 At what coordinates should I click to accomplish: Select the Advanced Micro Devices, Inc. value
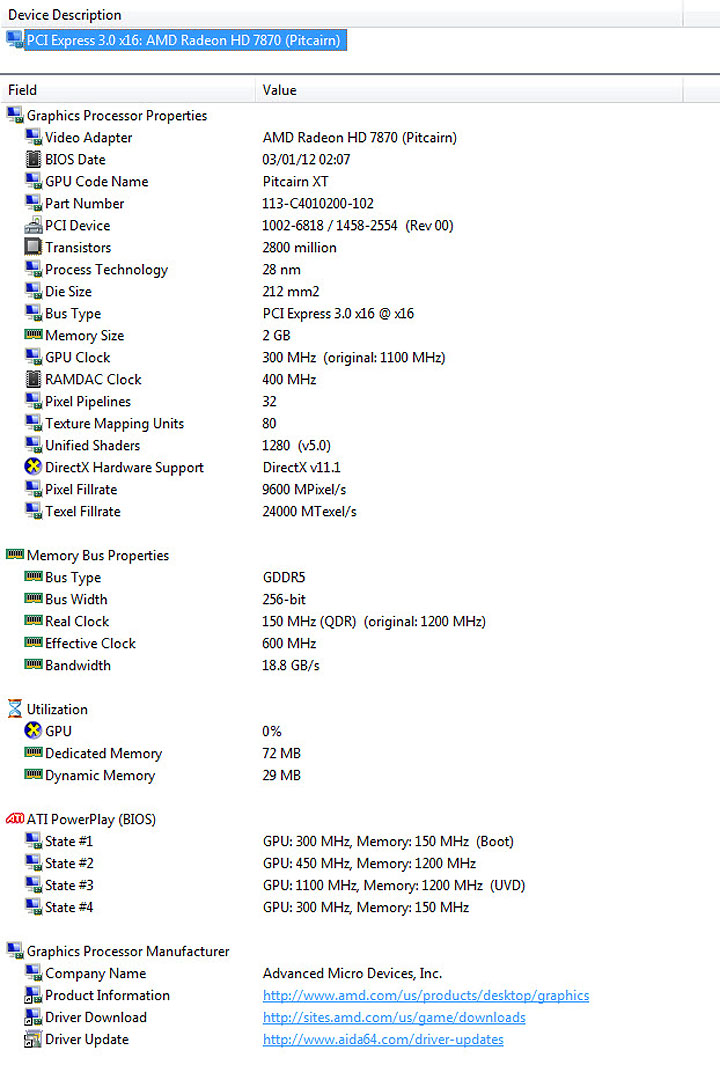point(353,973)
